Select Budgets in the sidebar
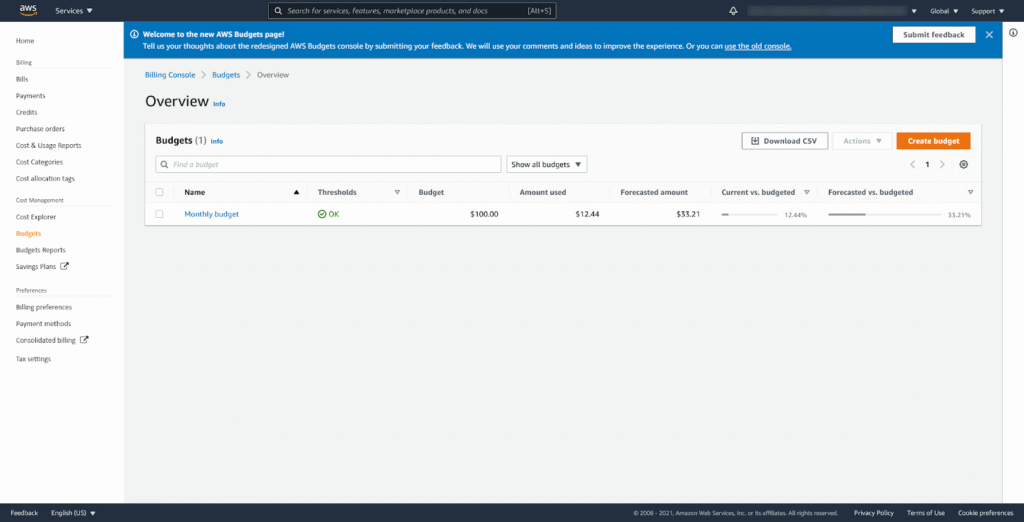The height and width of the screenshot is (522, 1024). [x=28, y=233]
